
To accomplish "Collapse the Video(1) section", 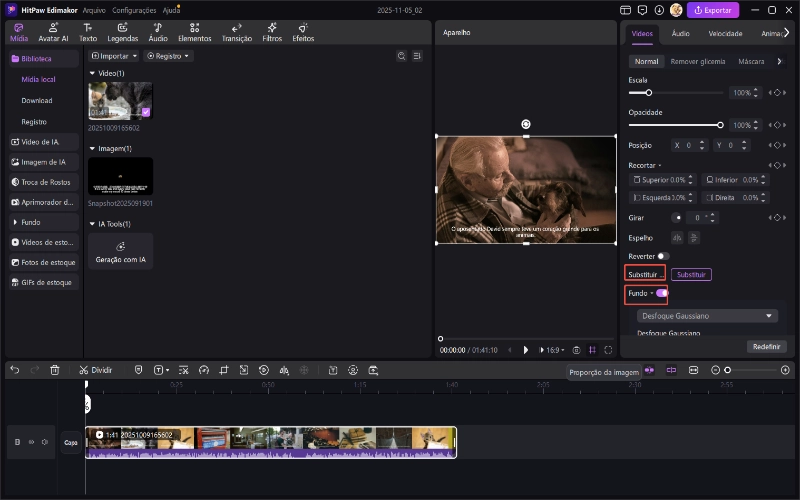I will (92, 73).
